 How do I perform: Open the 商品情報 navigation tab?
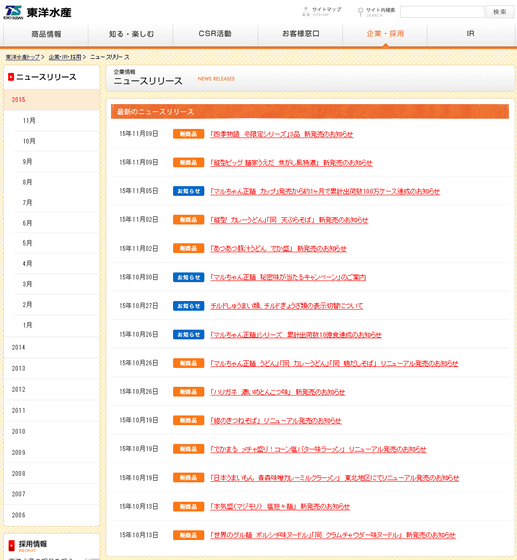[46, 34]
